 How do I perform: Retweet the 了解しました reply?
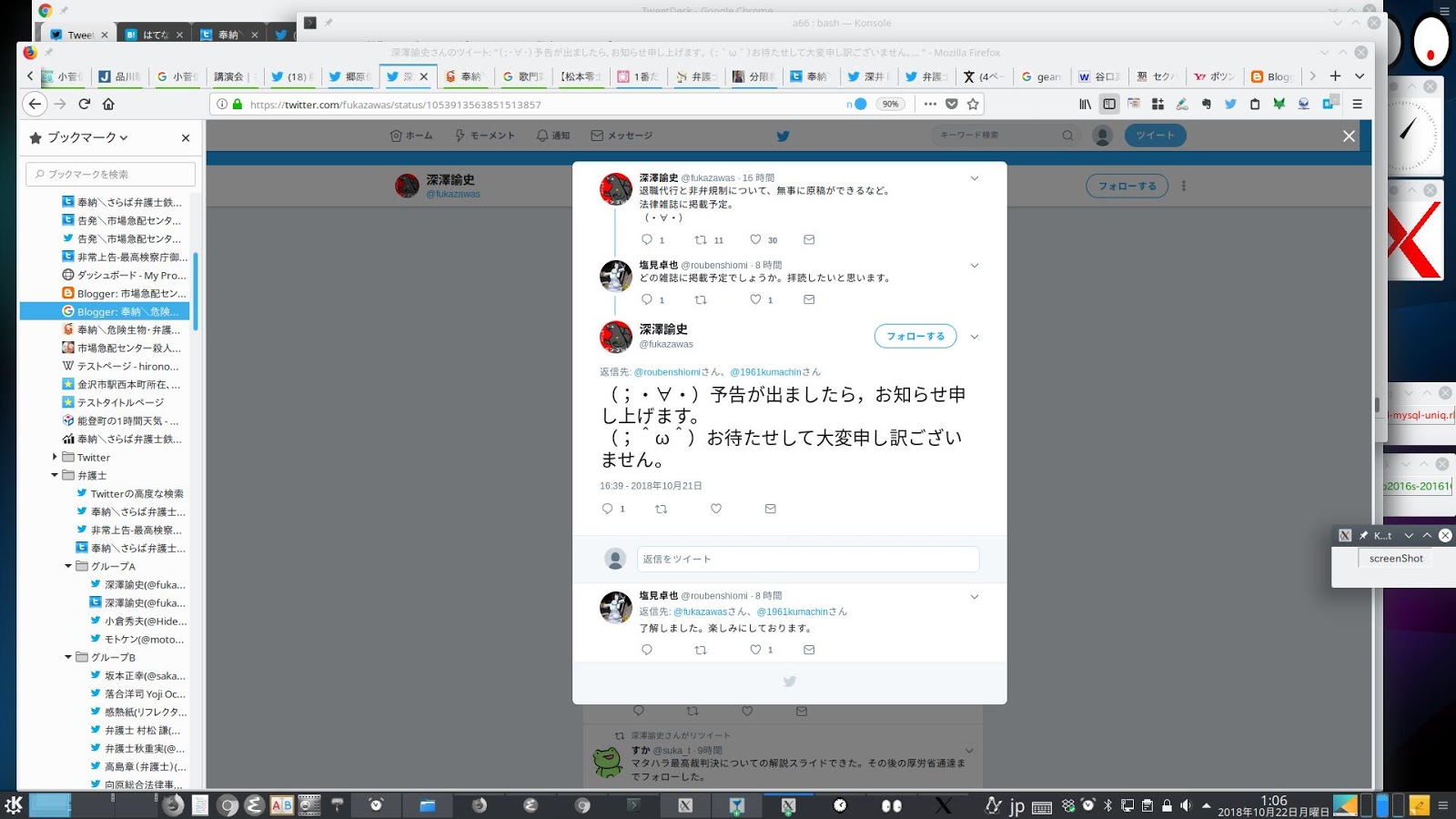[x=701, y=650]
